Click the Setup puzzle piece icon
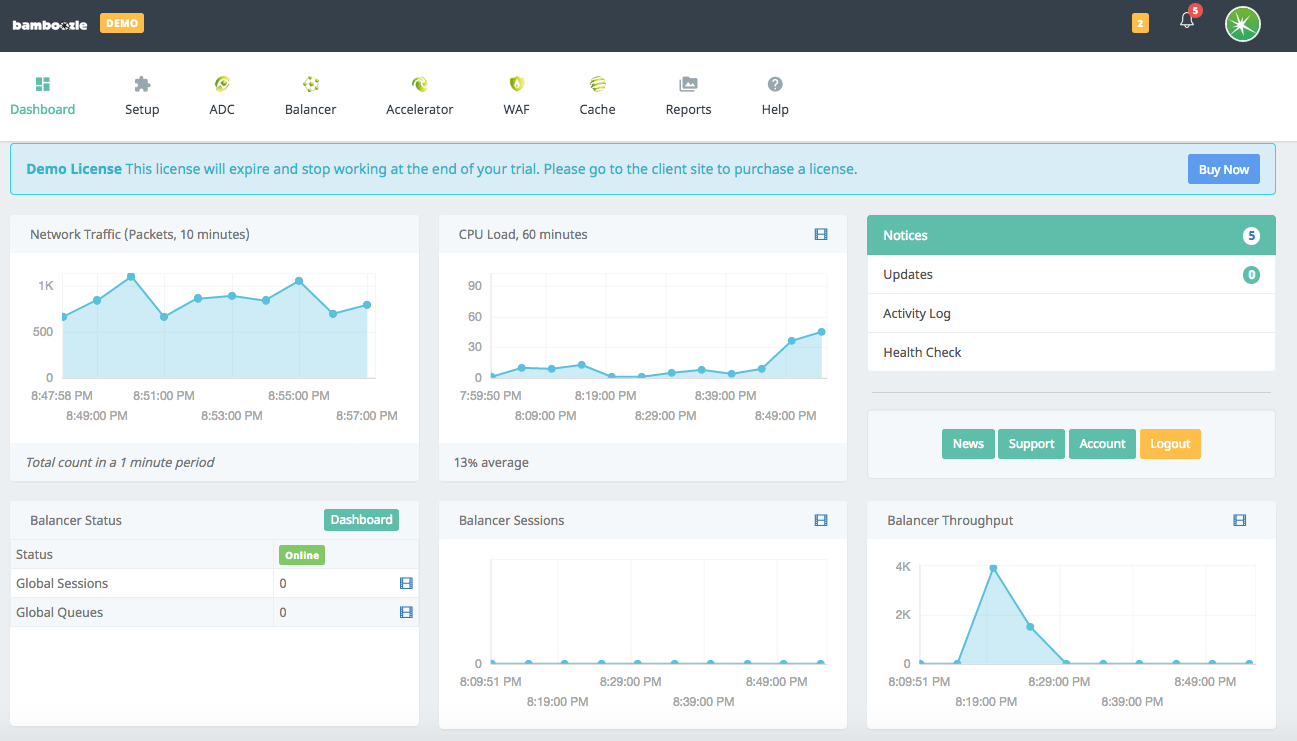The width and height of the screenshot is (1297, 741). [142, 84]
